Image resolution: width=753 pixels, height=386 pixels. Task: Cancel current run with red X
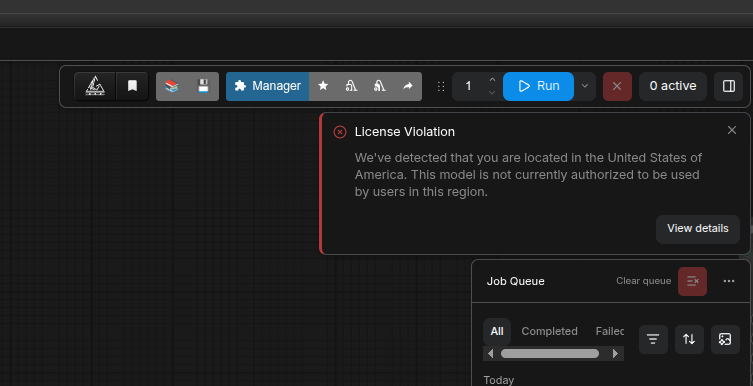(x=617, y=86)
